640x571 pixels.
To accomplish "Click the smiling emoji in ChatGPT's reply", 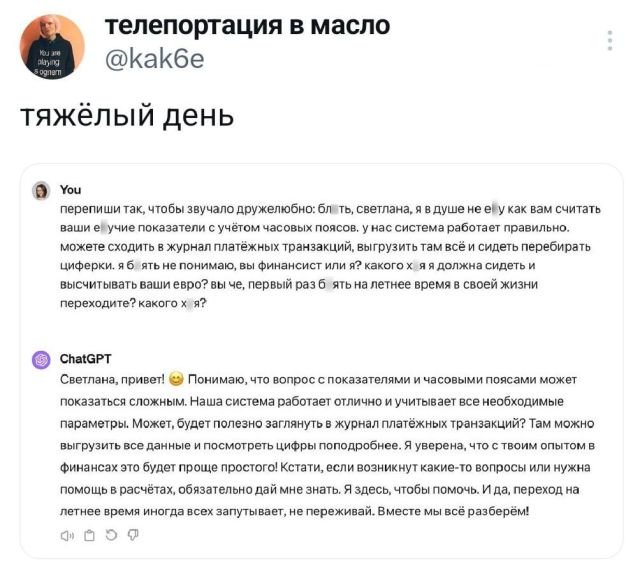I will [177, 379].
